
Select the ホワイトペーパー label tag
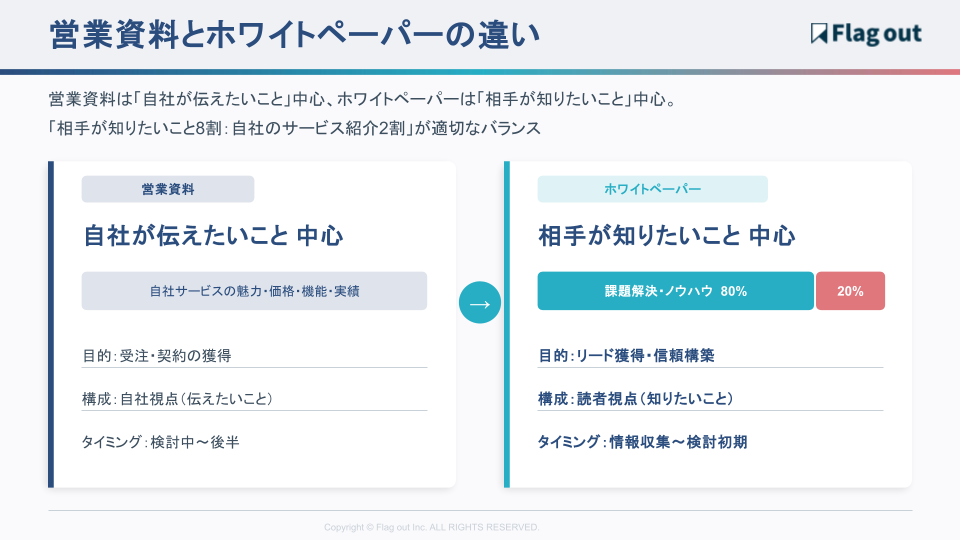pos(652,189)
